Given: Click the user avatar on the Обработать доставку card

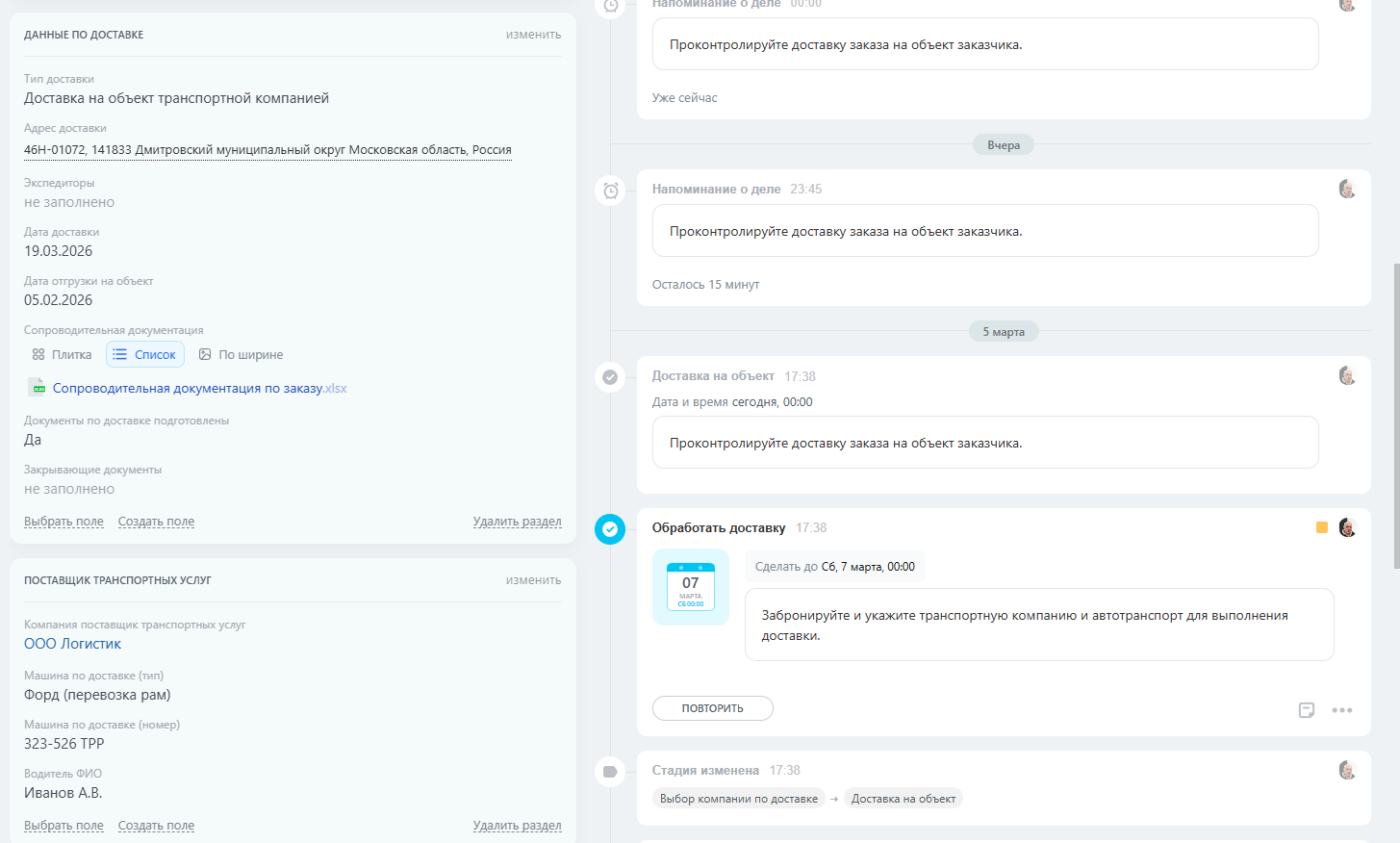Looking at the screenshot, I should [1347, 527].
